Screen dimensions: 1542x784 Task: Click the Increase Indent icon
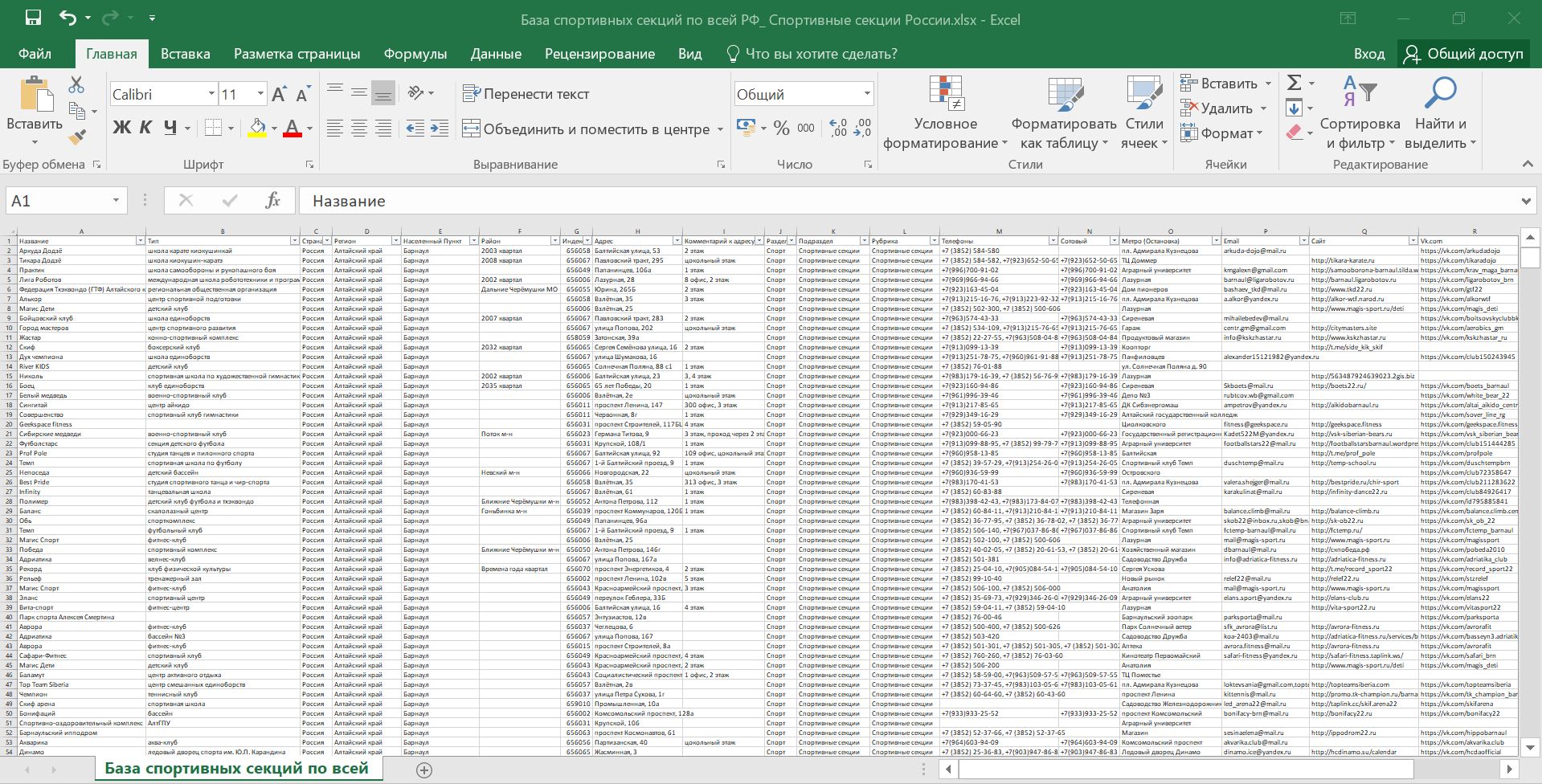click(440, 129)
